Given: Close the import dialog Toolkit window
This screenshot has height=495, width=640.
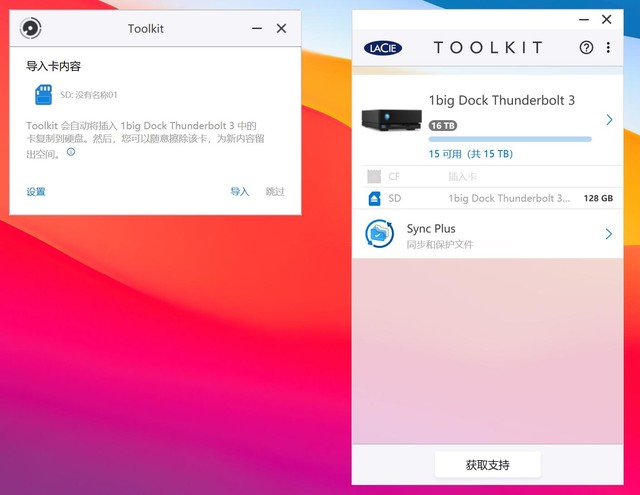Looking at the screenshot, I should [281, 29].
